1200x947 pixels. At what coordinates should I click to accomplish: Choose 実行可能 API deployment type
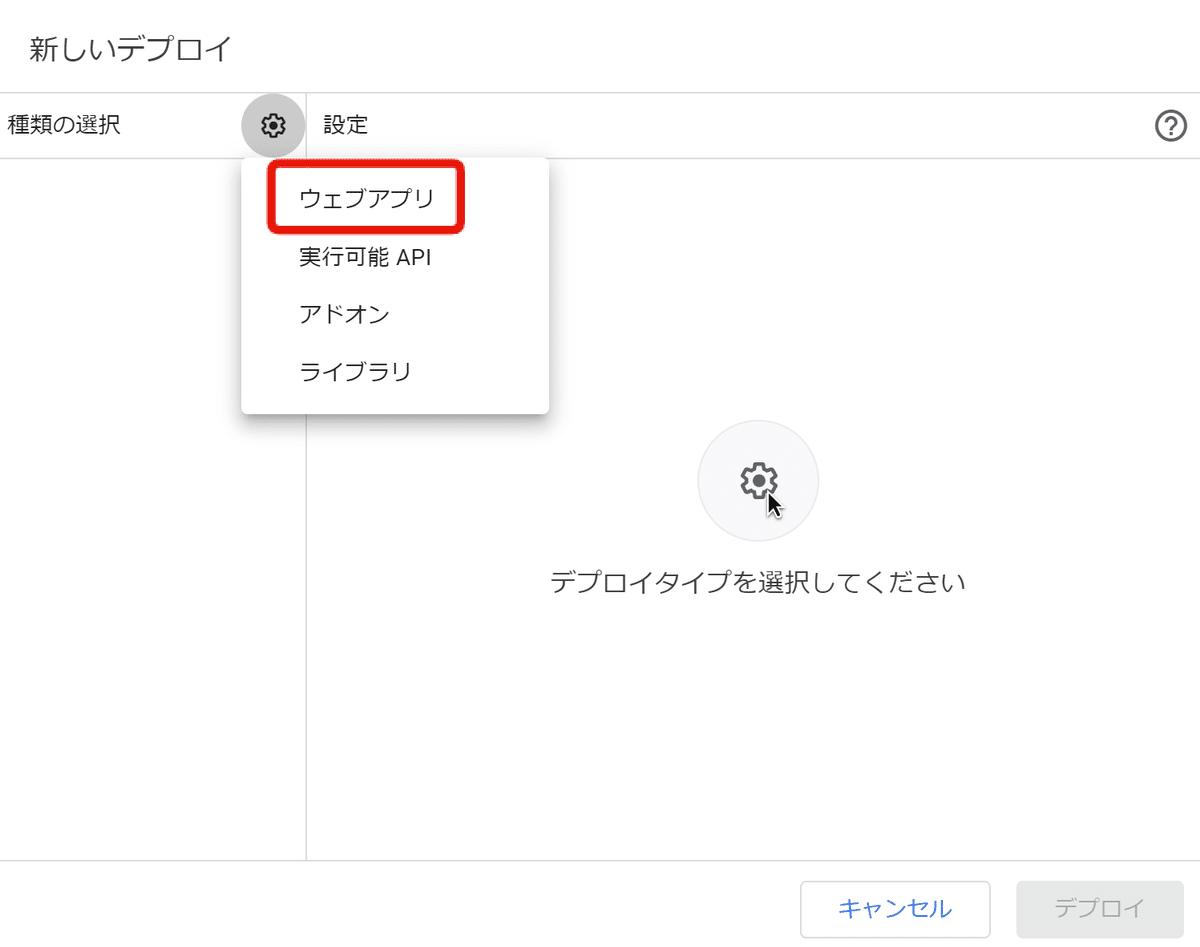pyautogui.click(x=394, y=257)
